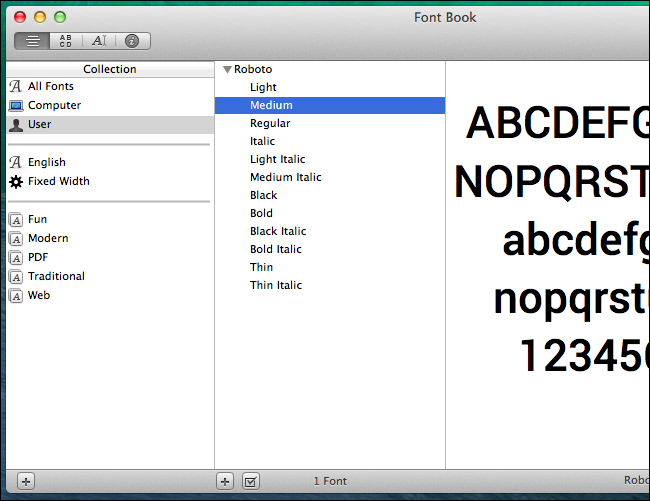Click the PDF collection icon
The height and width of the screenshot is (501, 650).
pos(16,258)
